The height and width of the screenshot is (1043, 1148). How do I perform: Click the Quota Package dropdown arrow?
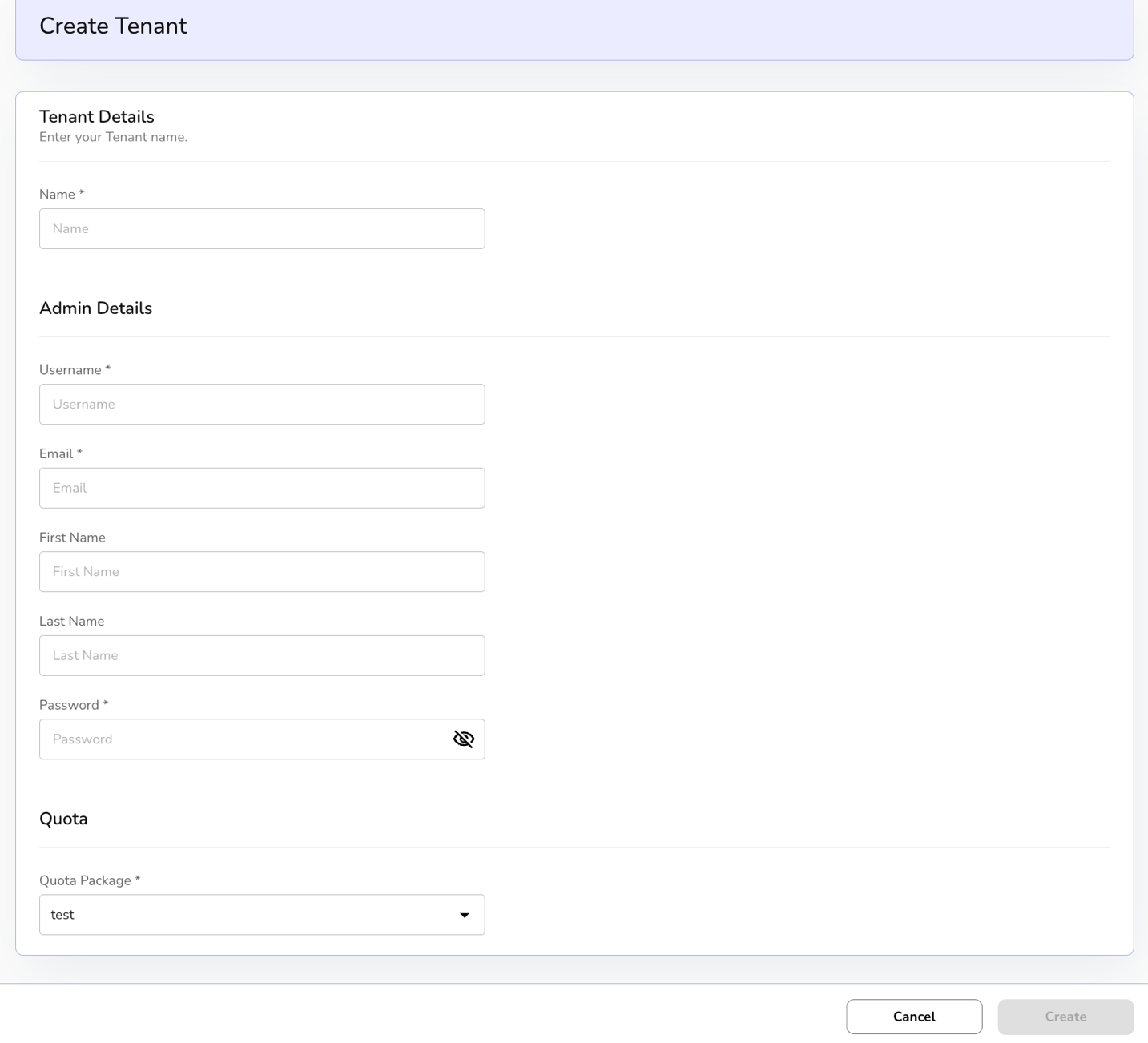(x=464, y=915)
